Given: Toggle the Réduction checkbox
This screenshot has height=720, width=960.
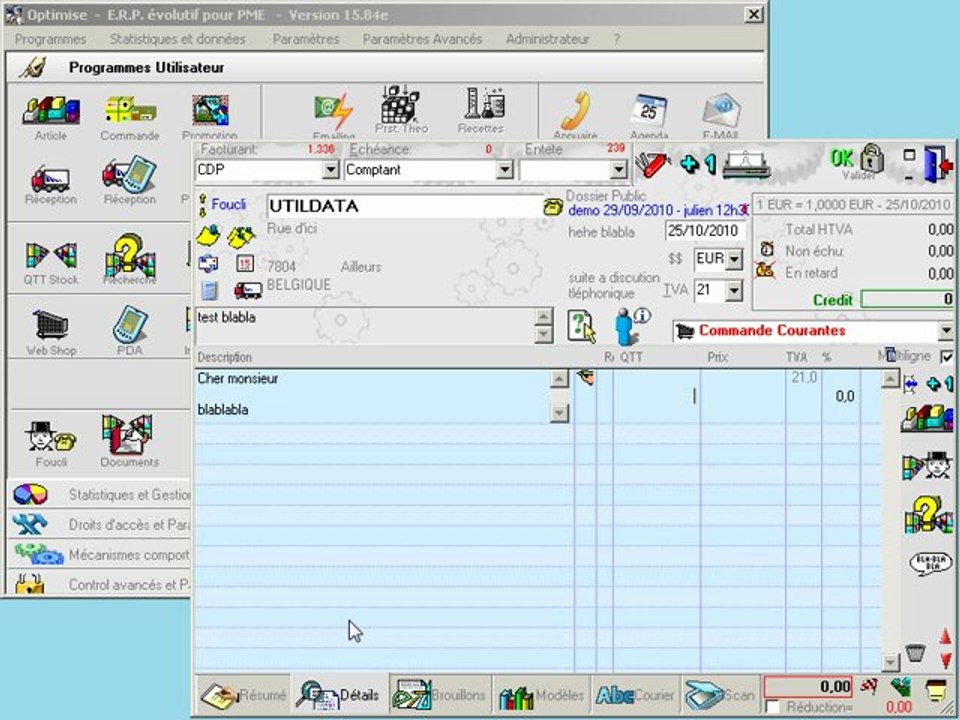Looking at the screenshot, I should (773, 708).
